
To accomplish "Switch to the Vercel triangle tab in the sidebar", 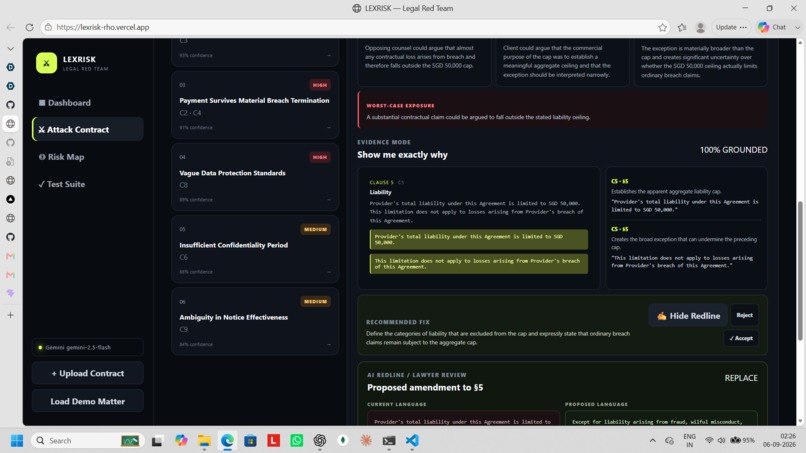I will 10,199.
